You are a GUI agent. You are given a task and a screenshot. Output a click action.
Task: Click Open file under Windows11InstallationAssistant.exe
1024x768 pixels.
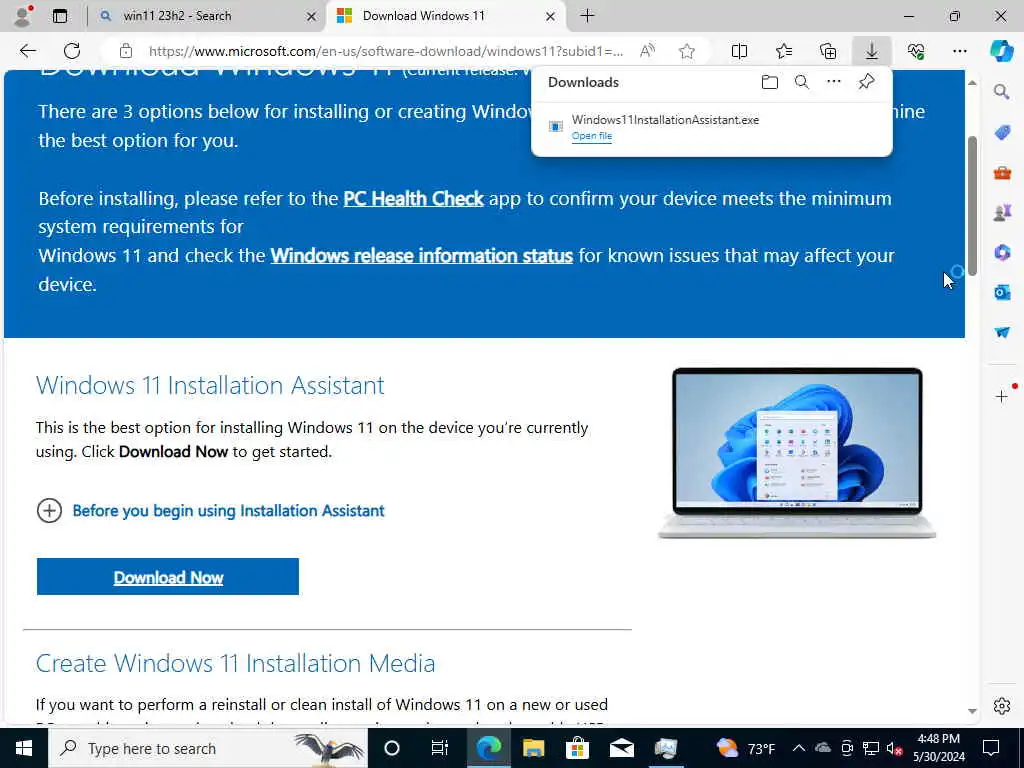click(x=592, y=136)
